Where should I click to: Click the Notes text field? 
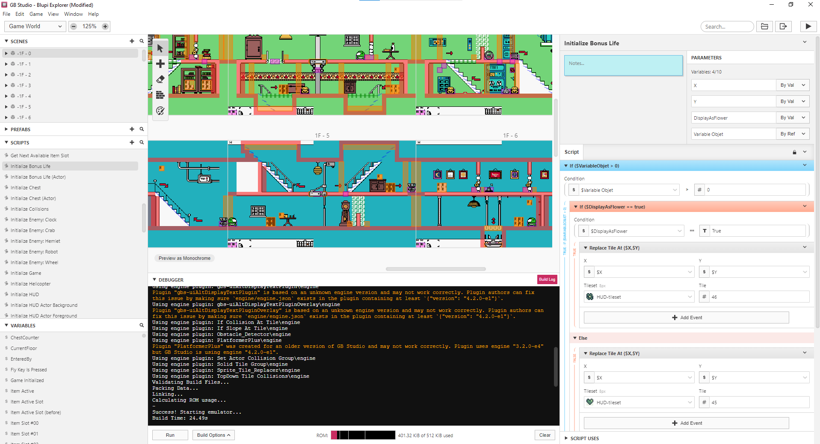tap(623, 65)
